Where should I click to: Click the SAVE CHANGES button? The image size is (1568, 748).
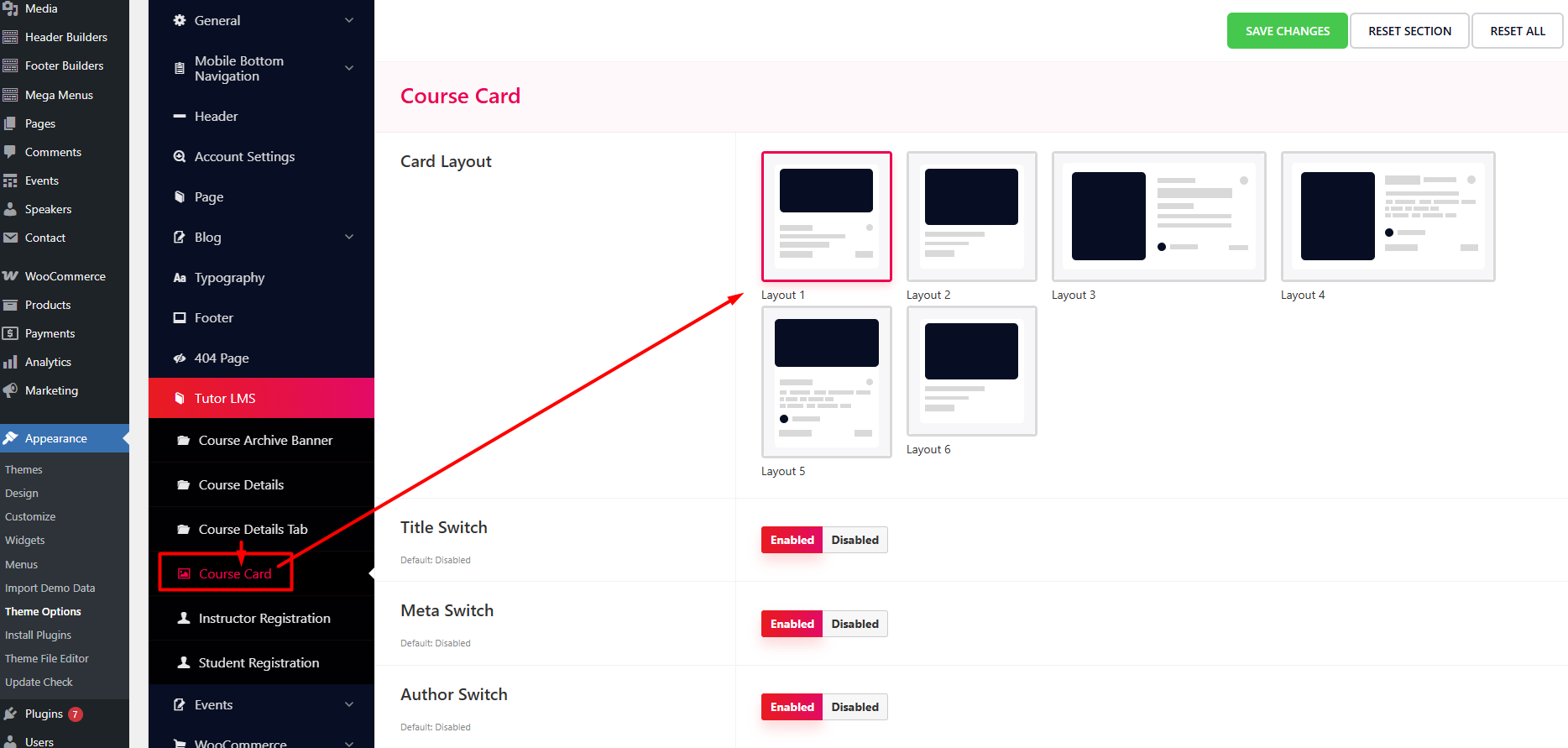click(1287, 31)
